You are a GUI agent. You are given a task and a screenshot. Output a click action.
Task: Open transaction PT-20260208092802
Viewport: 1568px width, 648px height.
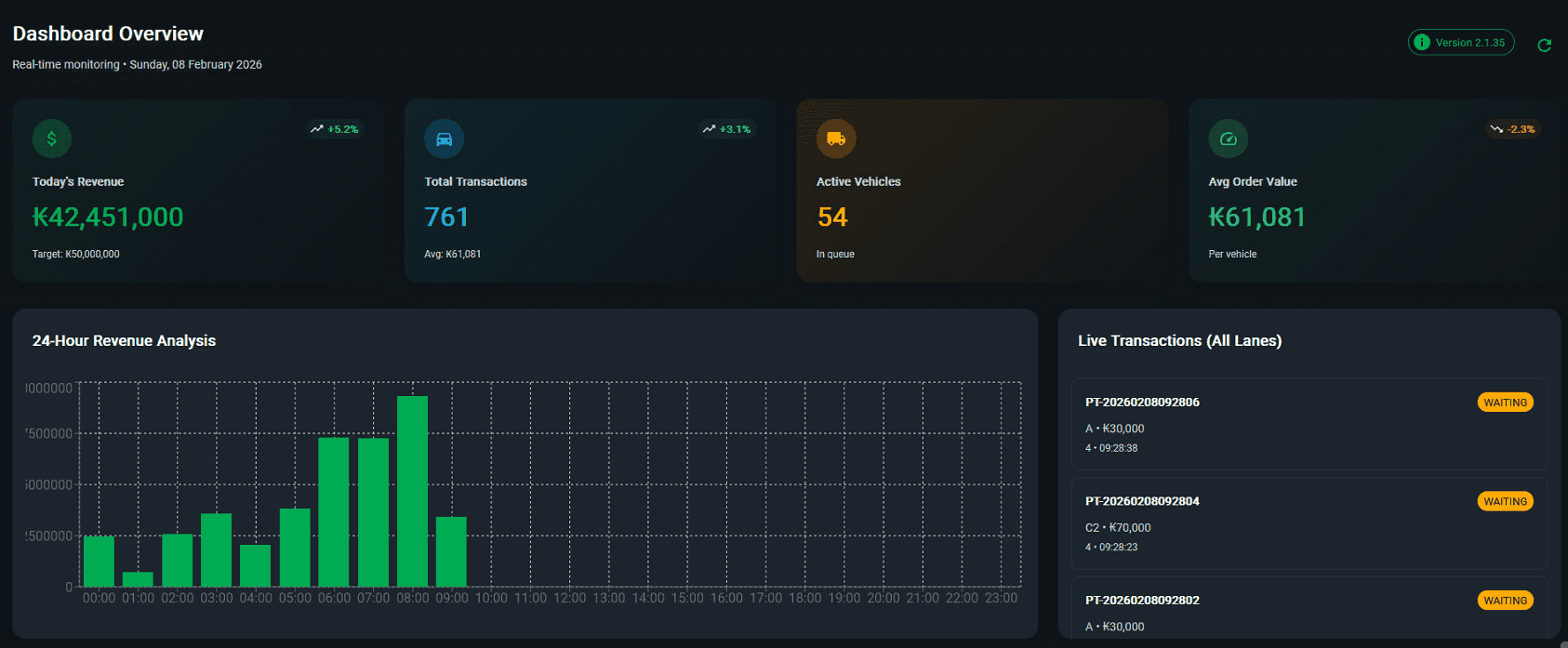pyautogui.click(x=1309, y=608)
